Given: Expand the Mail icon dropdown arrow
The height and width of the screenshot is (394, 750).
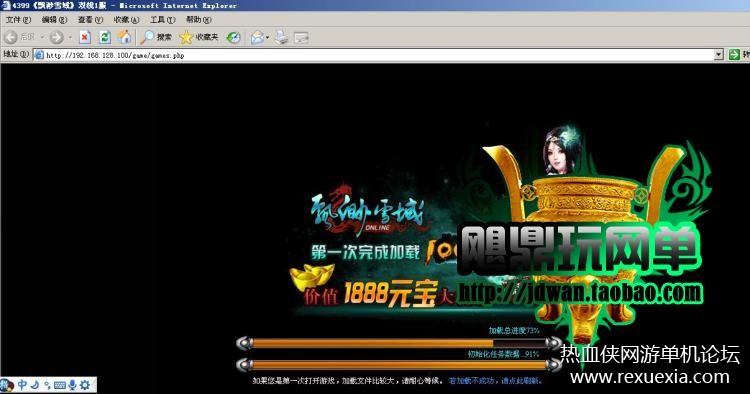Looking at the screenshot, I should click(x=267, y=37).
